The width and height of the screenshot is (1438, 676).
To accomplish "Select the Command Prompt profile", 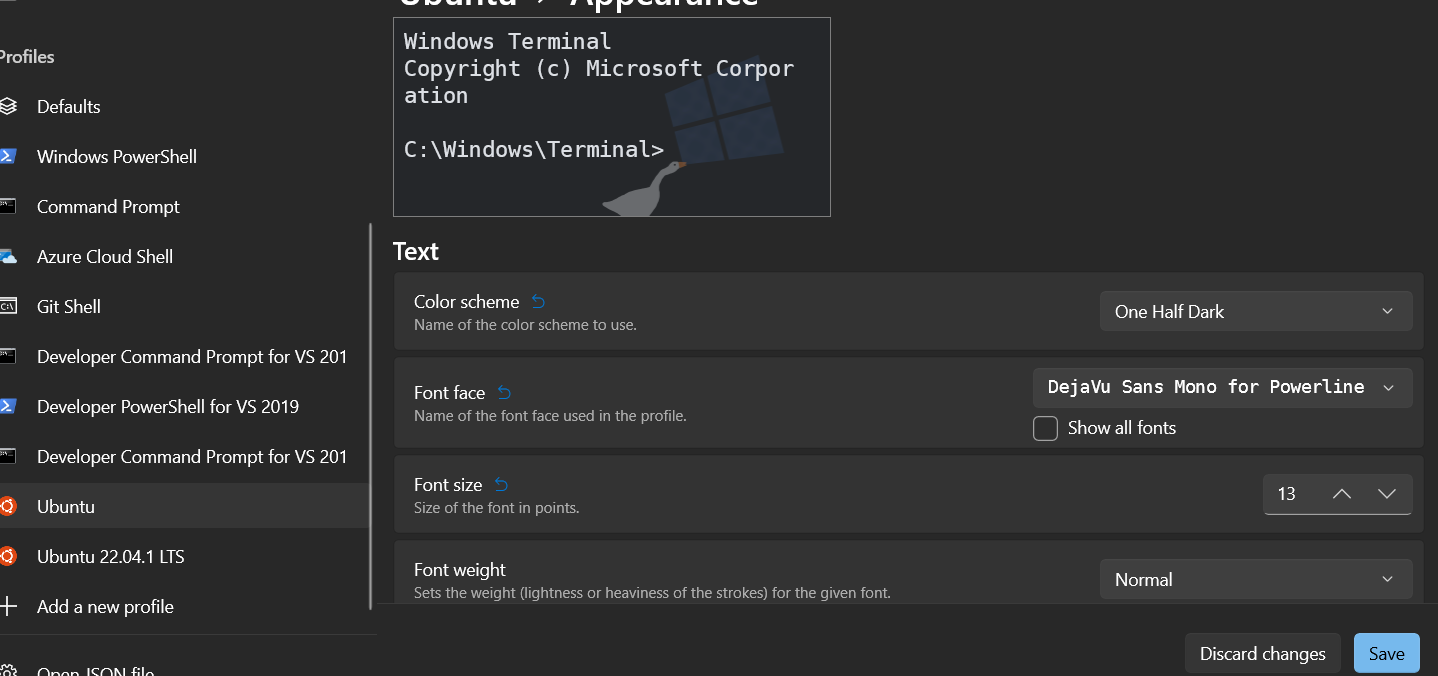I will 108,207.
